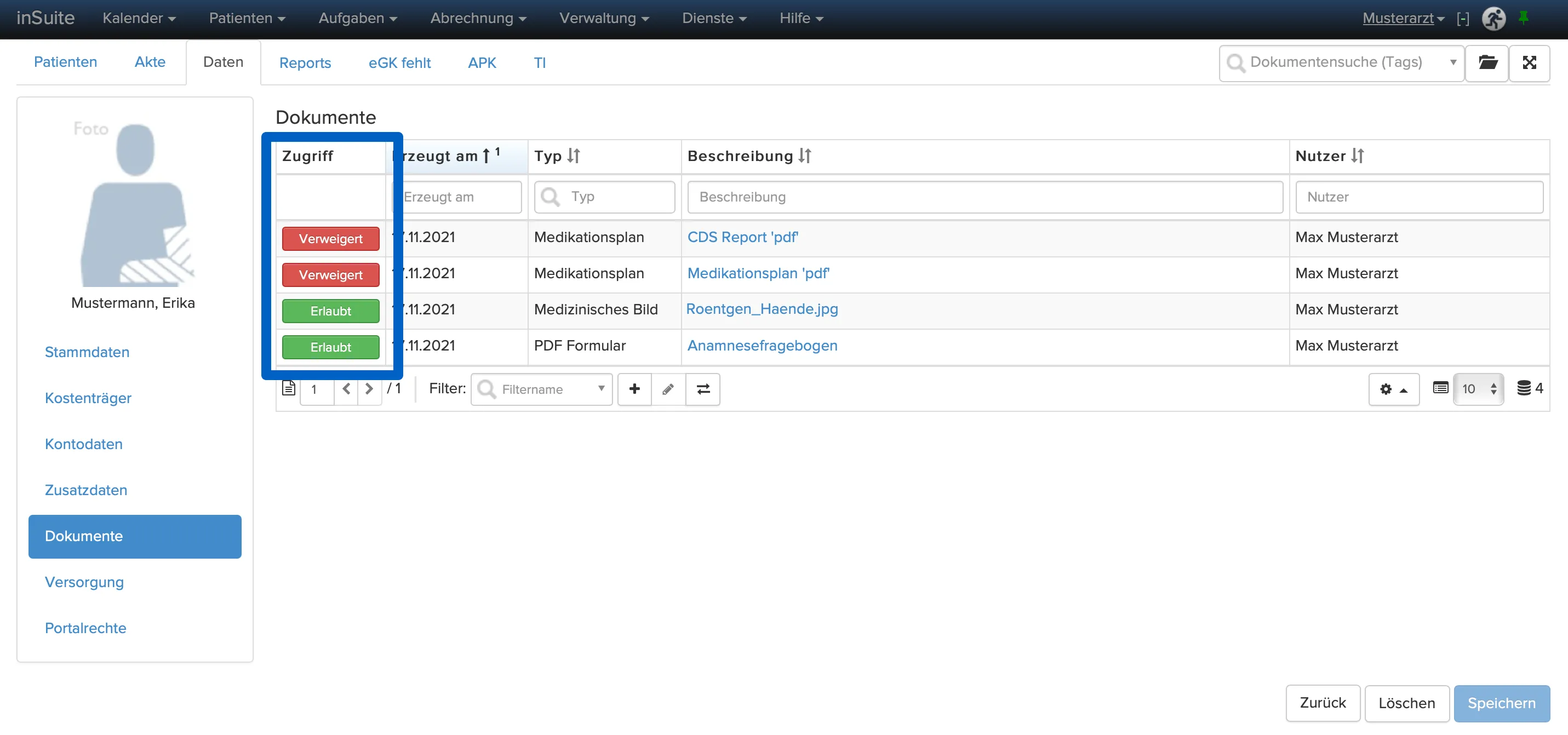
Task: Sort the table by Typ column
Action: pos(574,157)
